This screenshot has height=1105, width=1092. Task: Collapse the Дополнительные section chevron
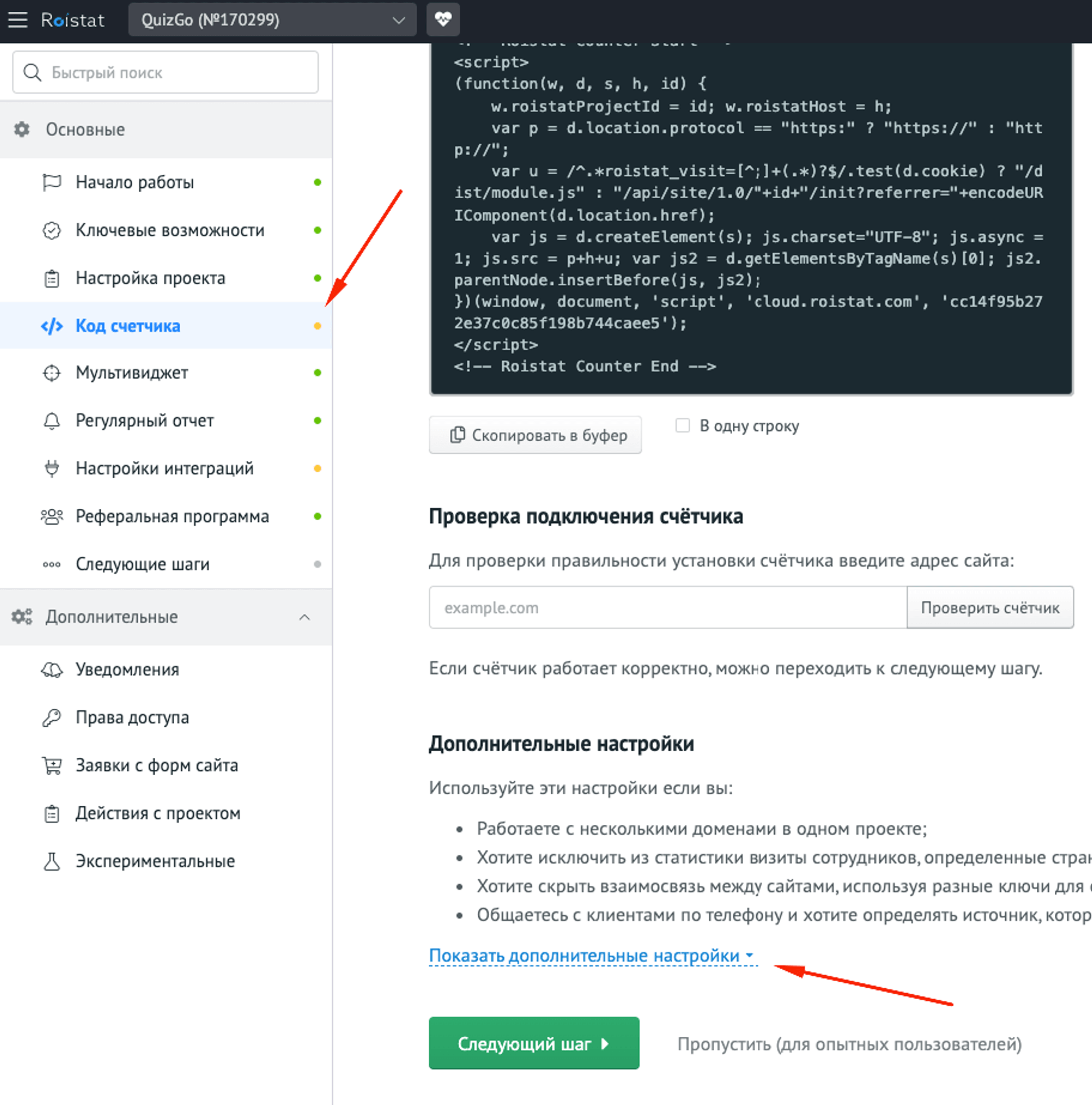click(304, 617)
